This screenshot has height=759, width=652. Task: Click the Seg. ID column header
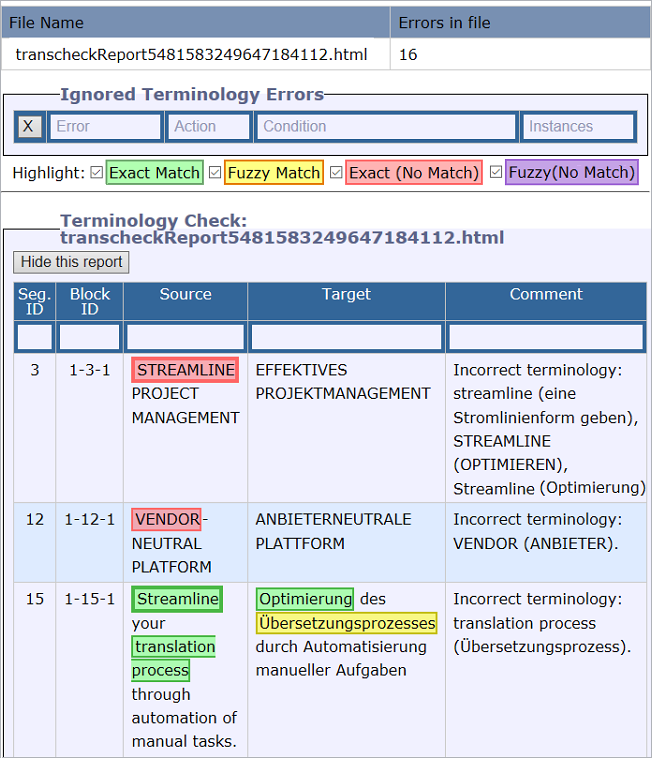[34, 302]
